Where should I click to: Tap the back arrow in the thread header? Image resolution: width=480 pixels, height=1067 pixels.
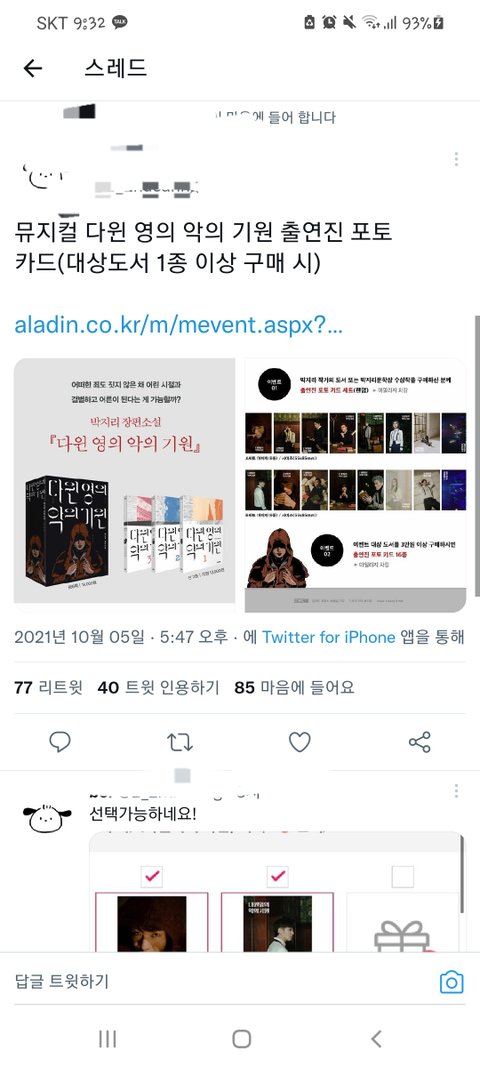coord(33,67)
